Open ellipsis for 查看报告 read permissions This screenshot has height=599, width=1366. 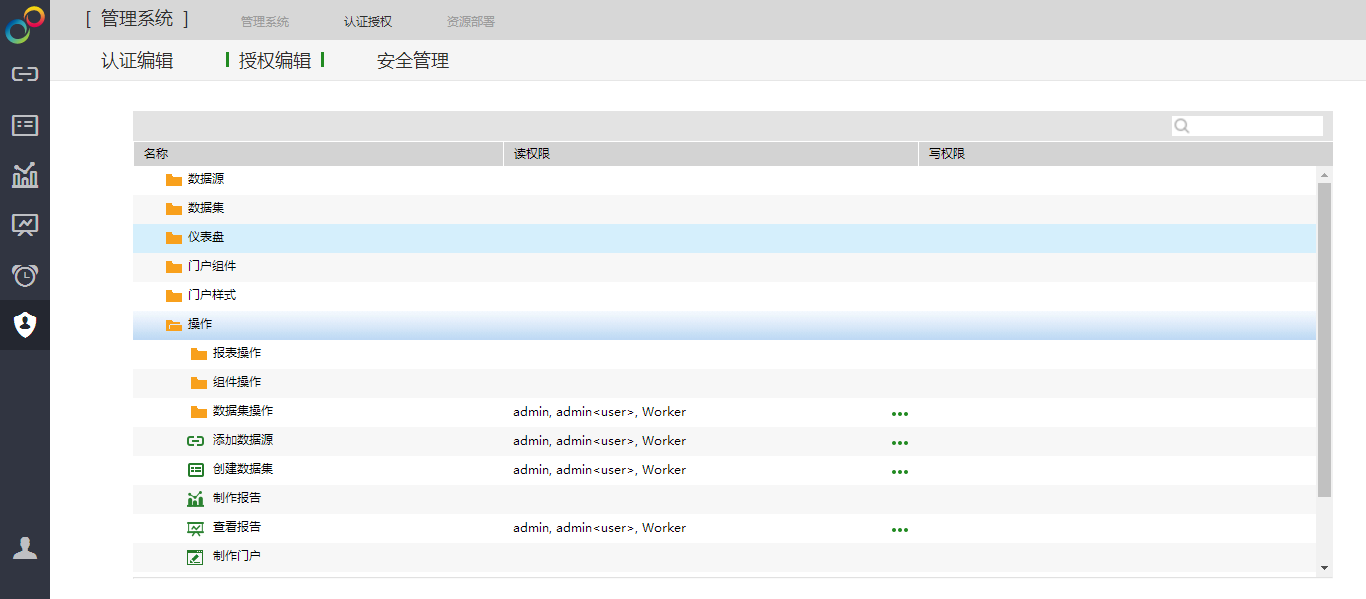click(900, 529)
